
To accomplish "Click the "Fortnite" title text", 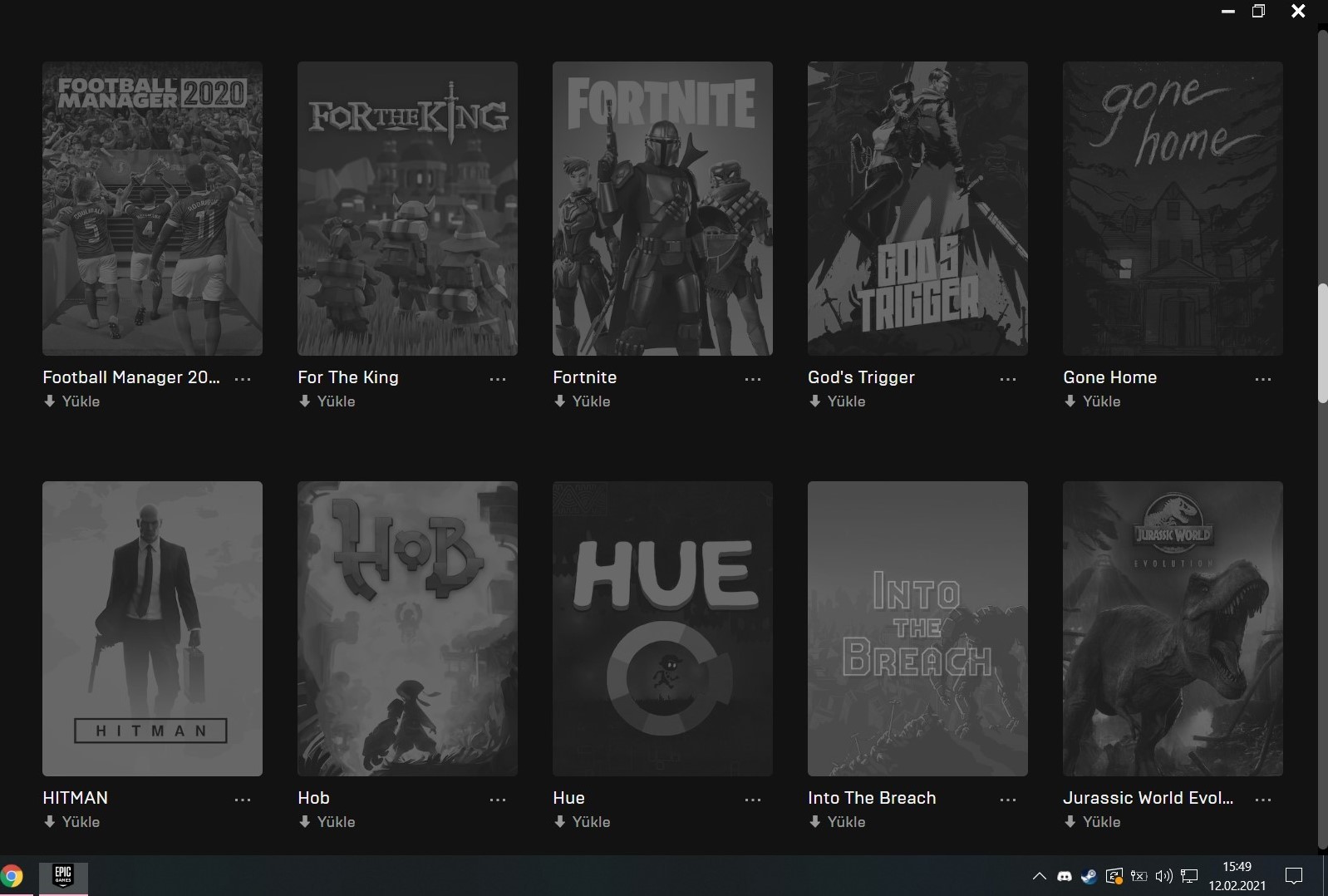I will pos(585,377).
